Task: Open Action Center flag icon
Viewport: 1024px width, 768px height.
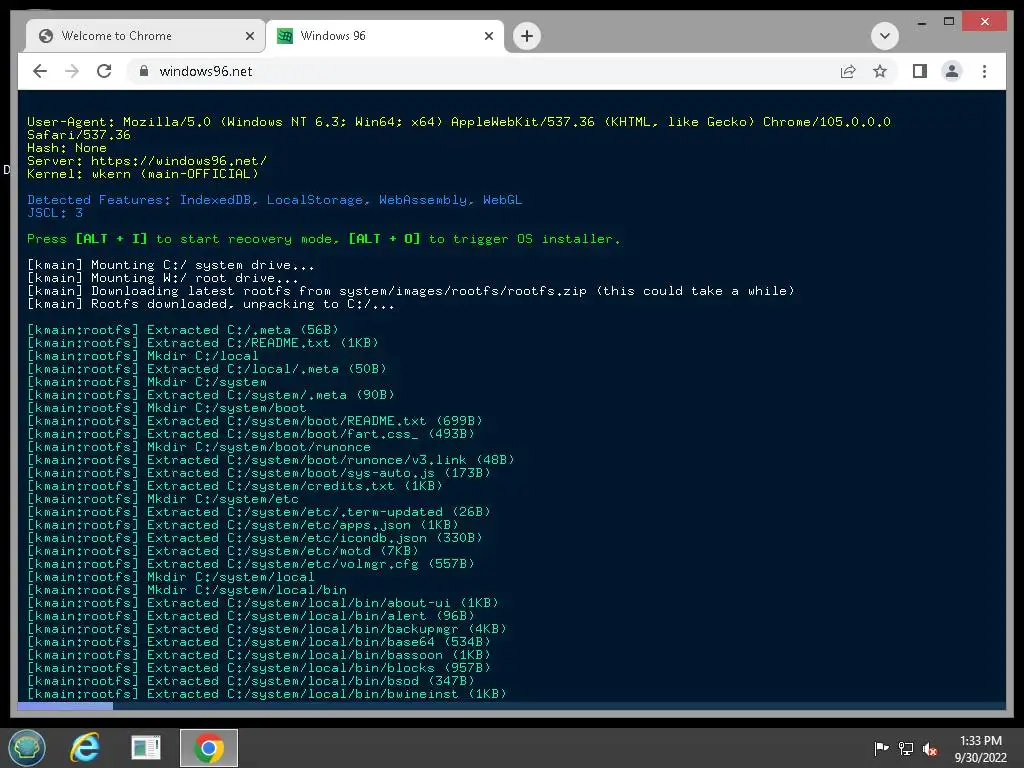Action: tap(881, 748)
